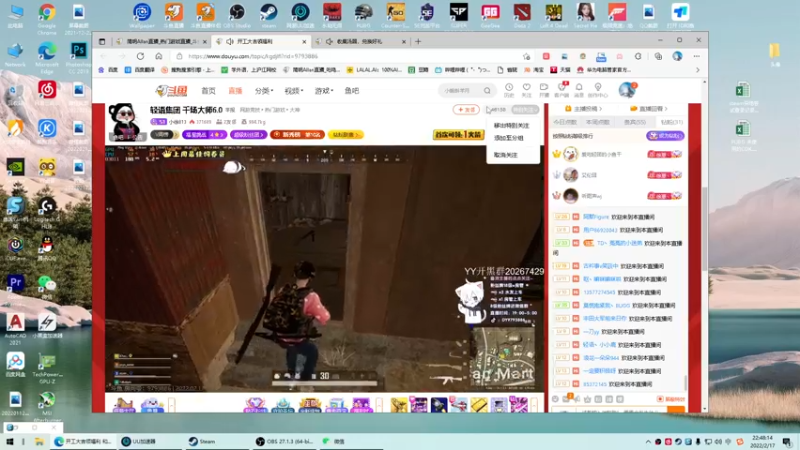The image size is (800, 450).
Task: Open Steam desktop shortcut
Action: point(268,15)
